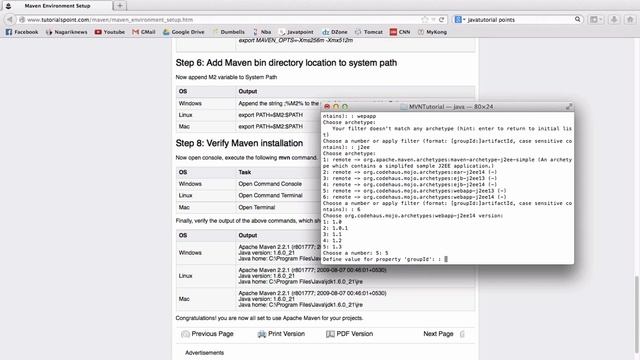640x360 pixels.
Task: Open the bookmarks list toolbar icon
Action: (594, 20)
